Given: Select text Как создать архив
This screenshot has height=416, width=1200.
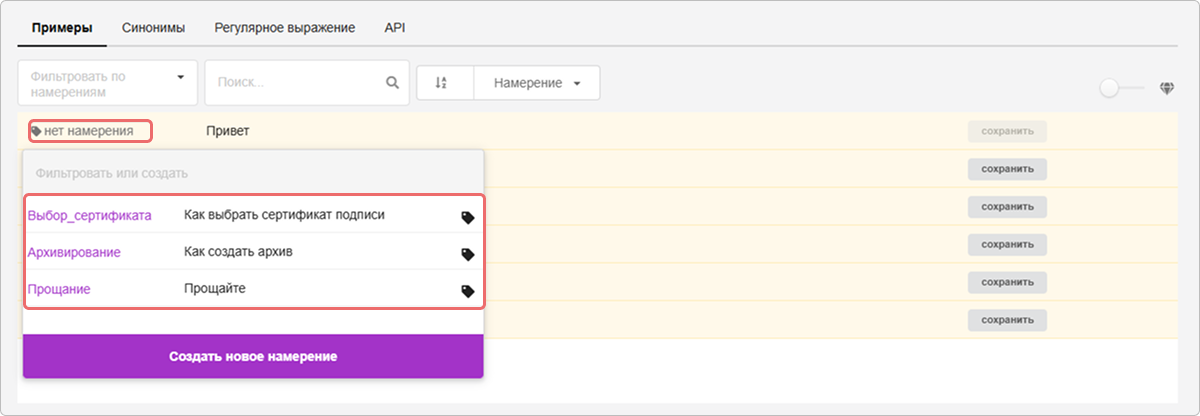Looking at the screenshot, I should tap(238, 252).
